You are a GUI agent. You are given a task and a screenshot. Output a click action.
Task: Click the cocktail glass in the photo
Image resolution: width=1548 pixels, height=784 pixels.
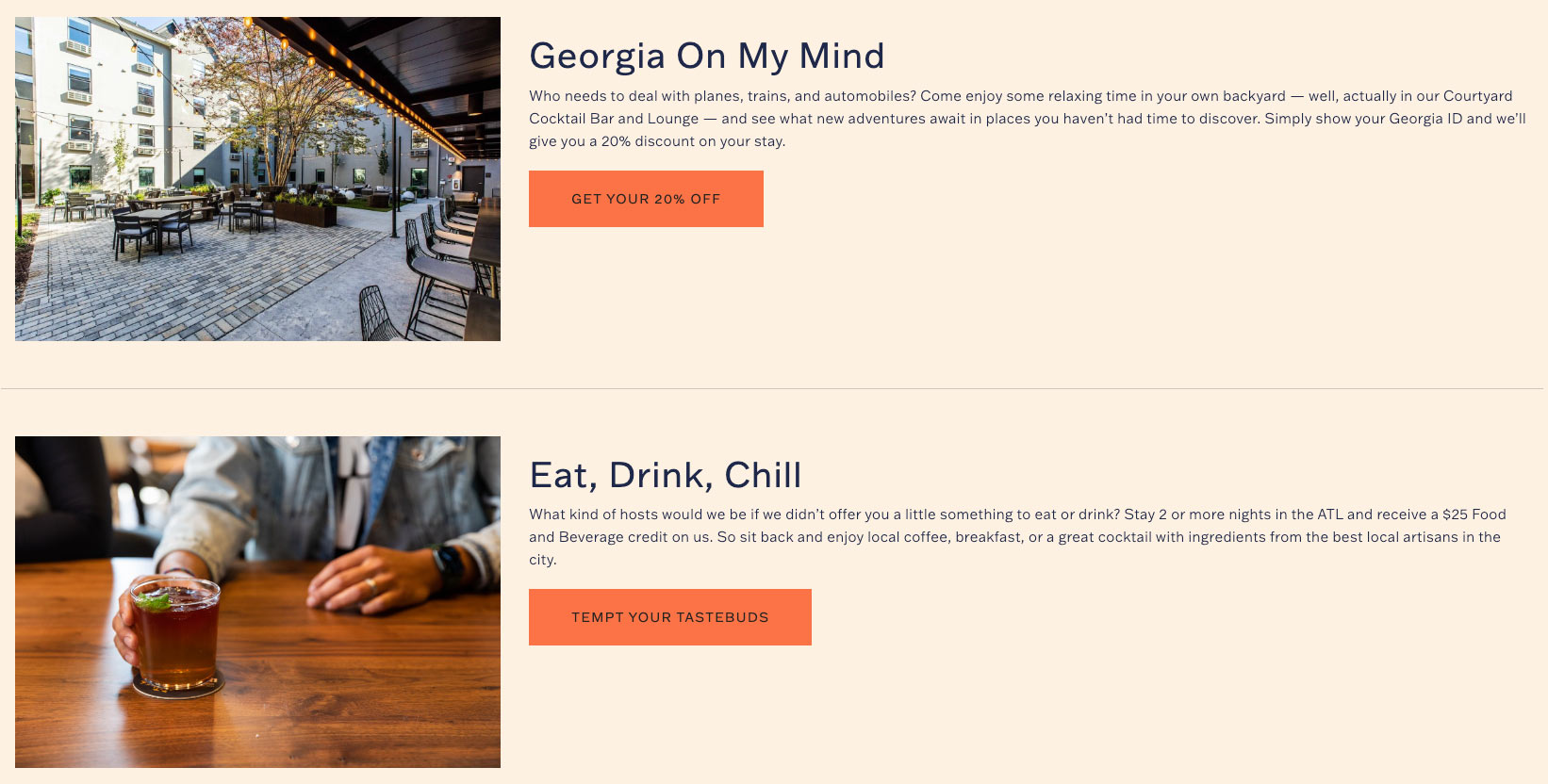click(176, 631)
